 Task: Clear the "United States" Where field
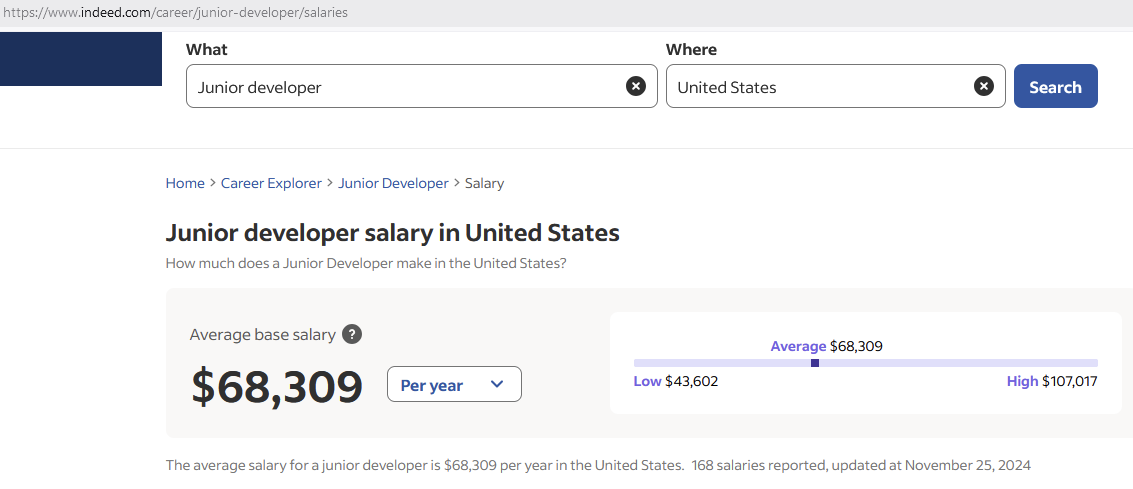tap(984, 86)
